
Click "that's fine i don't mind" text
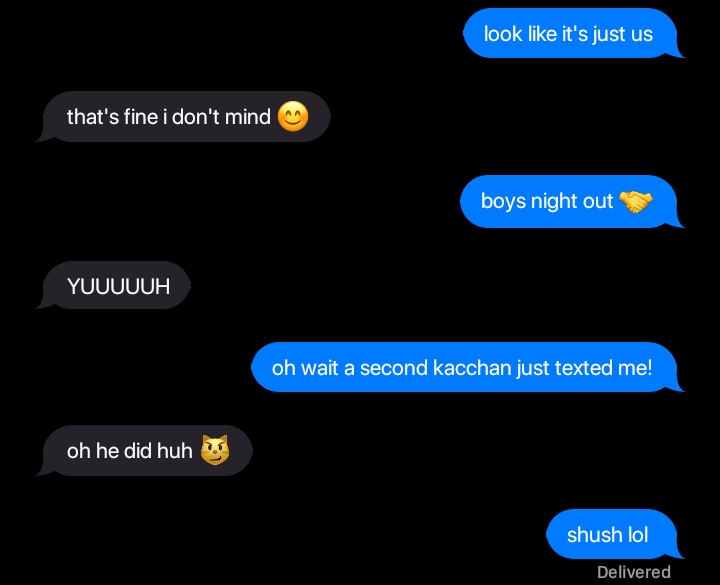point(169,117)
